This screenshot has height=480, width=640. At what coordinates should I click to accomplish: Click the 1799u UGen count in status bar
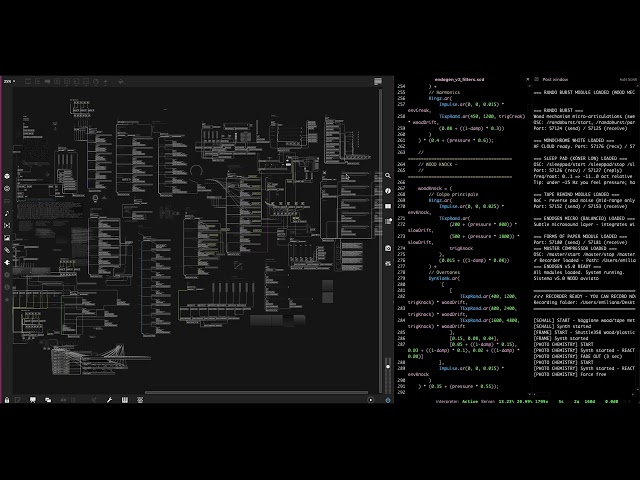(542, 402)
